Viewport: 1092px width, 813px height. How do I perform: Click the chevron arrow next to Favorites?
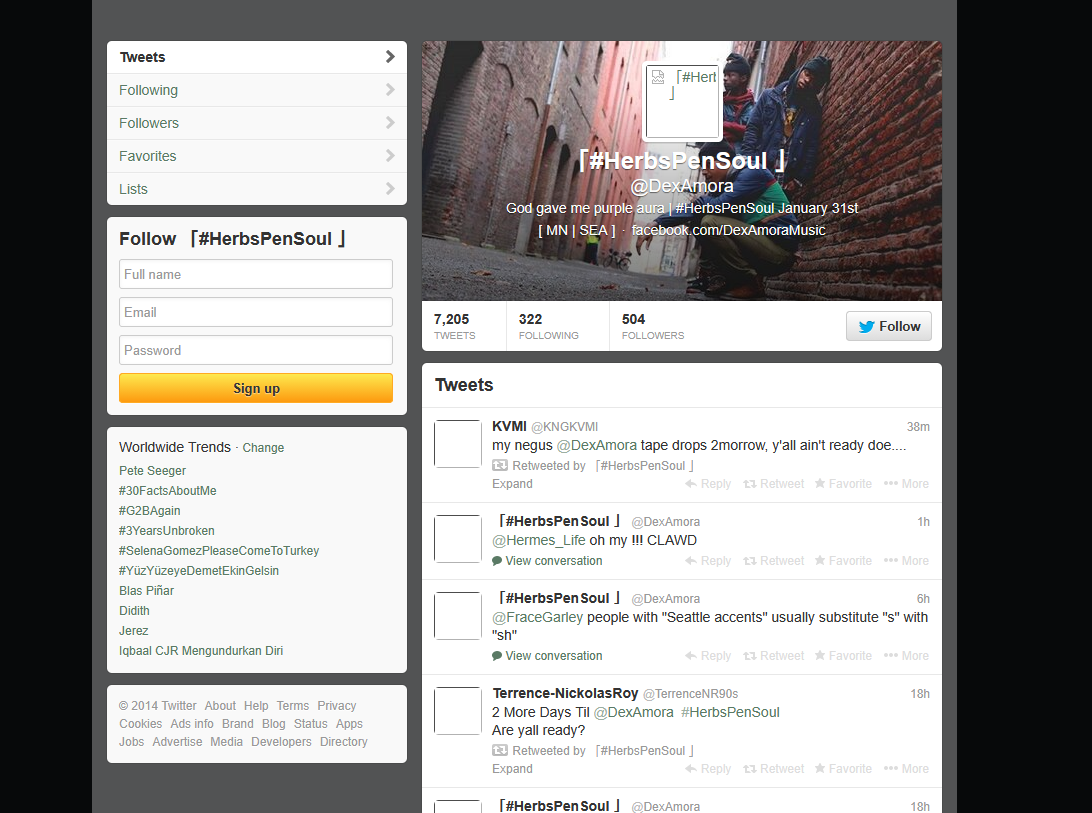pyautogui.click(x=390, y=156)
